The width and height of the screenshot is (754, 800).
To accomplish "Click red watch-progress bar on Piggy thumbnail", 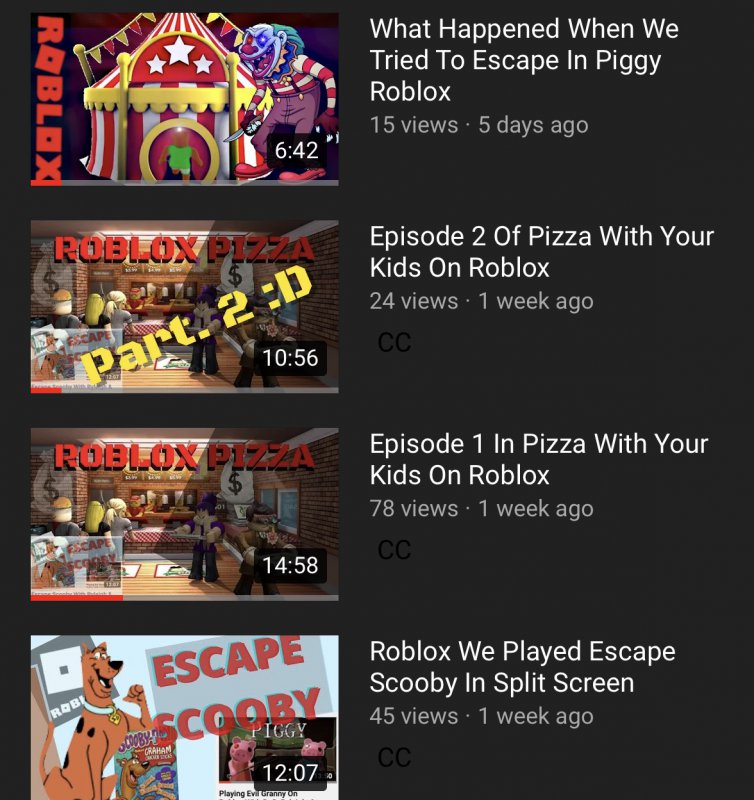I will click(x=46, y=183).
